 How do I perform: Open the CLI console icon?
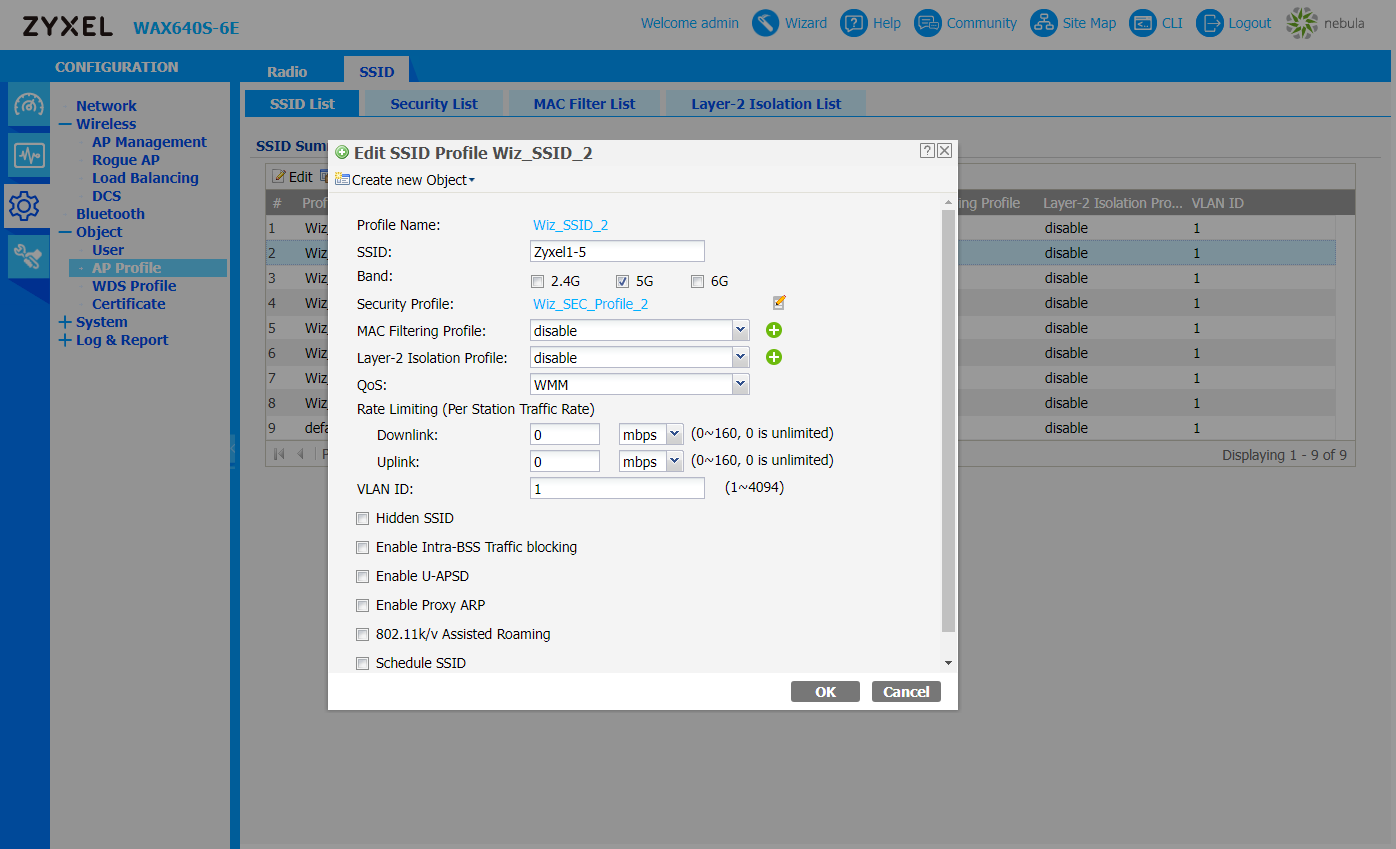(x=1143, y=23)
